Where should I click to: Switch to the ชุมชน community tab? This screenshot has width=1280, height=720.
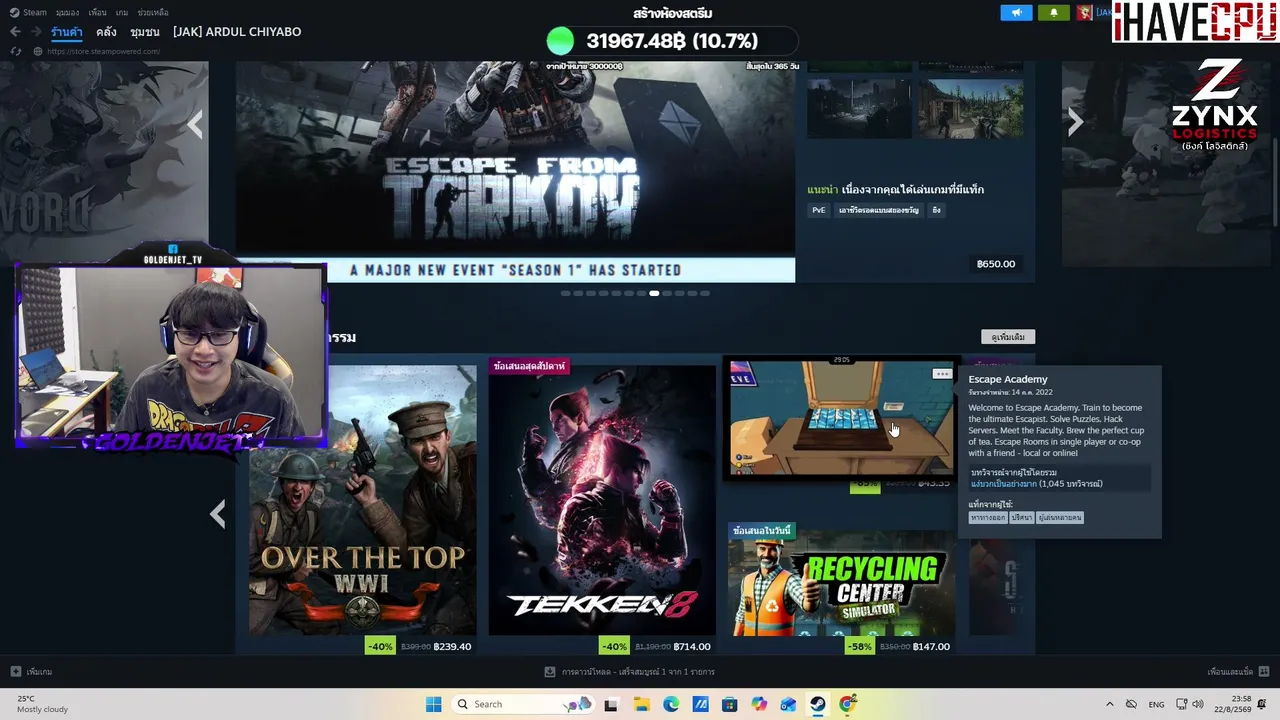tap(145, 32)
